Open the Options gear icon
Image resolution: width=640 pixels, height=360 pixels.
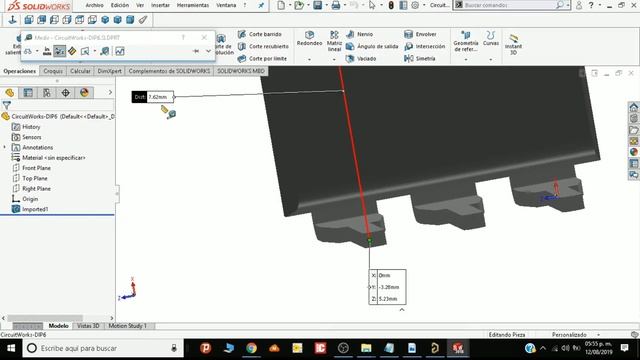point(415,5)
